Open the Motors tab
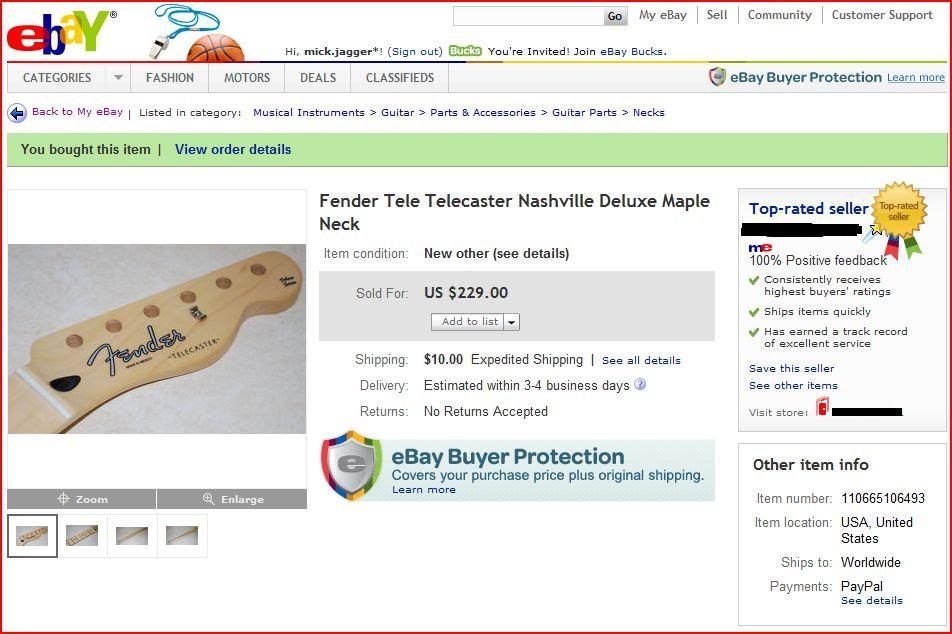The height and width of the screenshot is (634, 952). click(x=247, y=78)
